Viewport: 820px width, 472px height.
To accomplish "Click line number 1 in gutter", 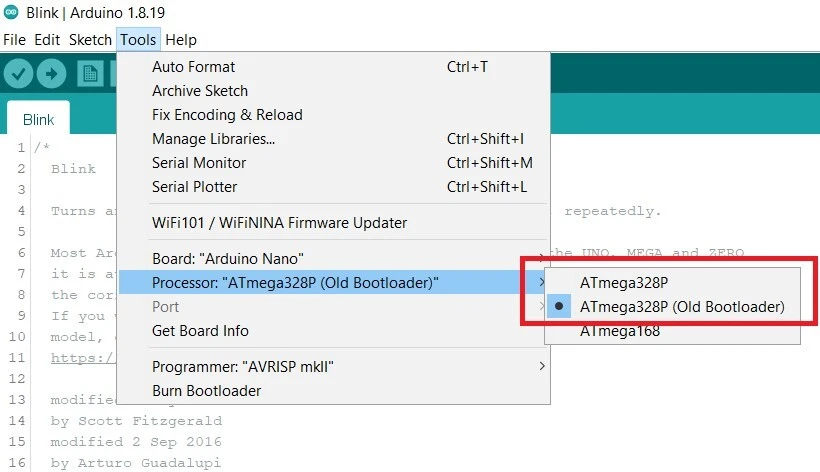I will coord(21,147).
